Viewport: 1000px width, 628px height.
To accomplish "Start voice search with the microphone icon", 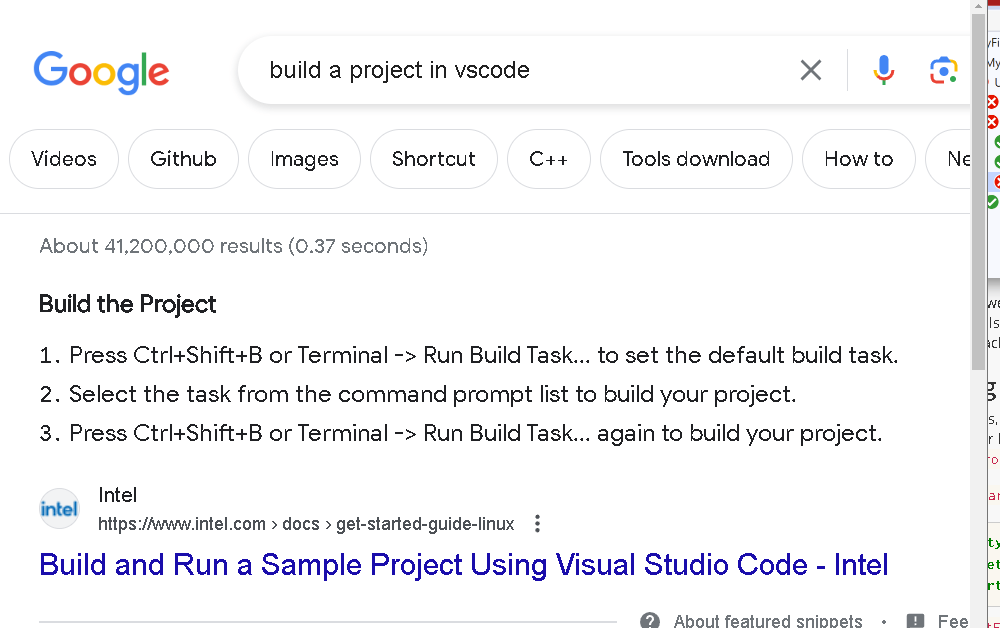I will point(883,70).
